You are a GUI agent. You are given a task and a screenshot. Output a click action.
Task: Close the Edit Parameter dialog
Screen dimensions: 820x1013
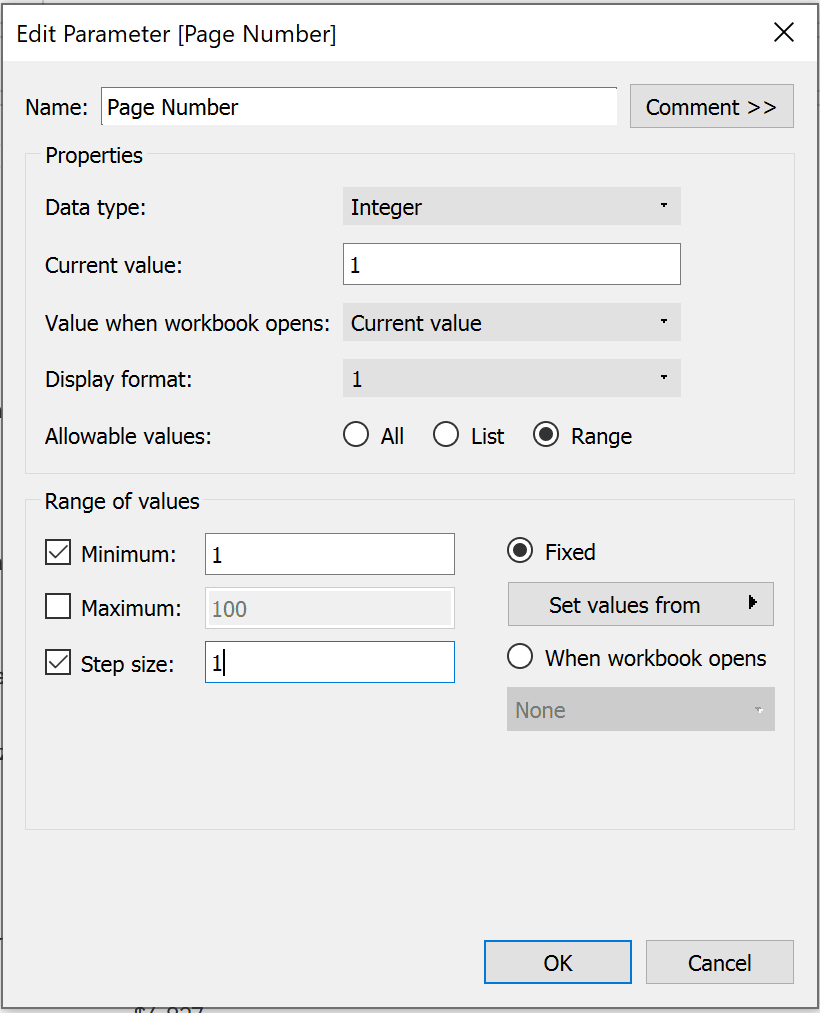pyautogui.click(x=783, y=32)
